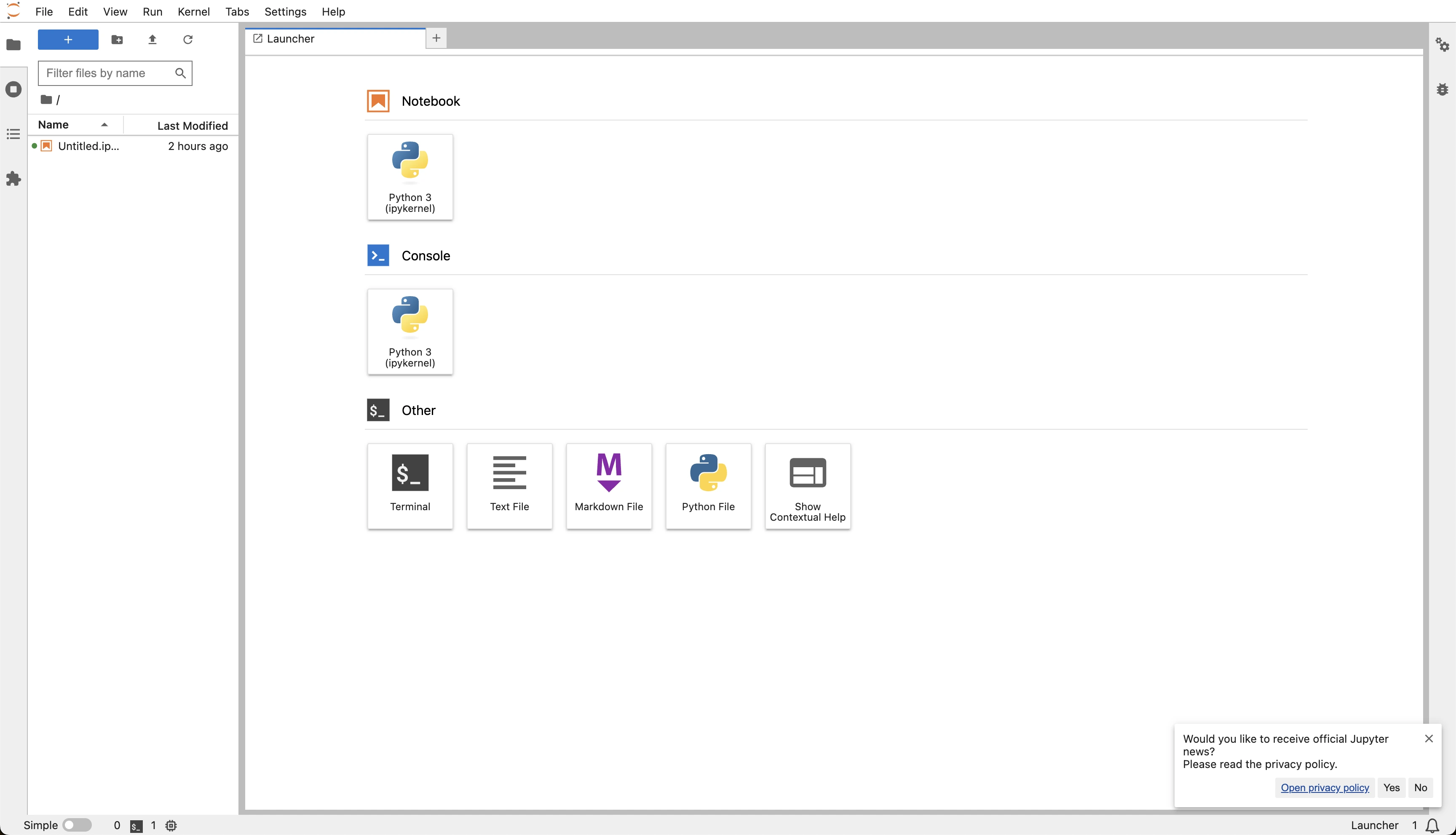Click the Console section heading
Viewport: 1456px width, 835px height.
[426, 256]
